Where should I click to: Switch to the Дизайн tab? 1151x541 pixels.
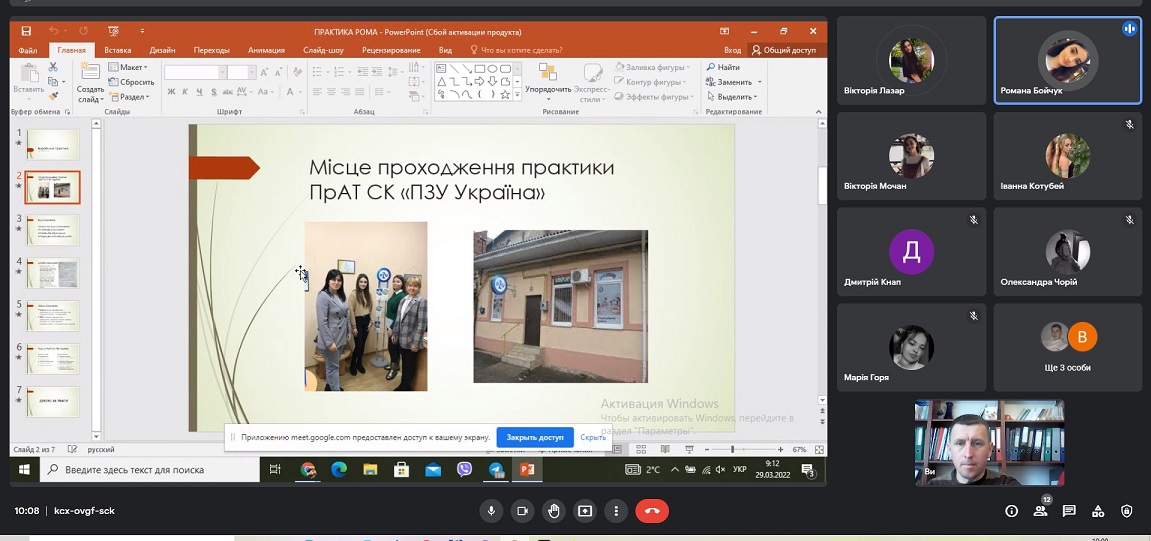point(162,51)
